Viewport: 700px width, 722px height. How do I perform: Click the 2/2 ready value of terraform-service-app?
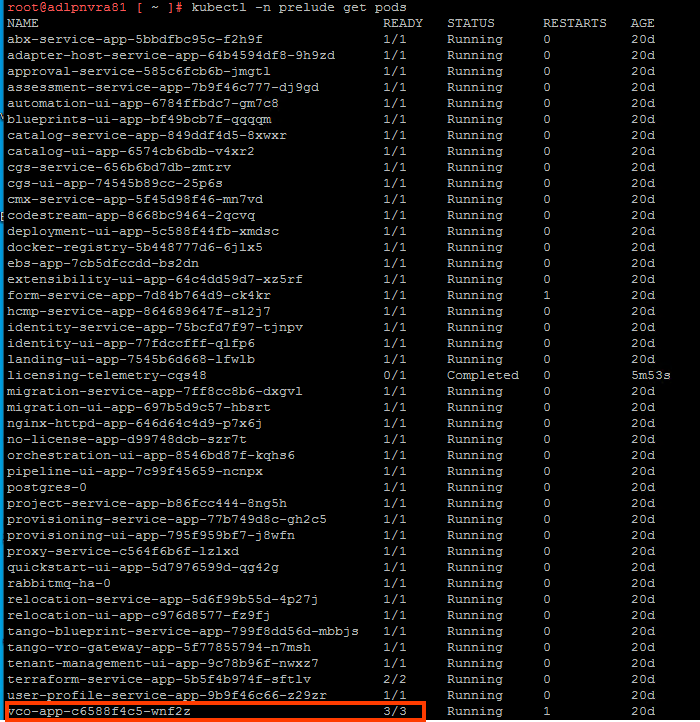[x=395, y=679]
